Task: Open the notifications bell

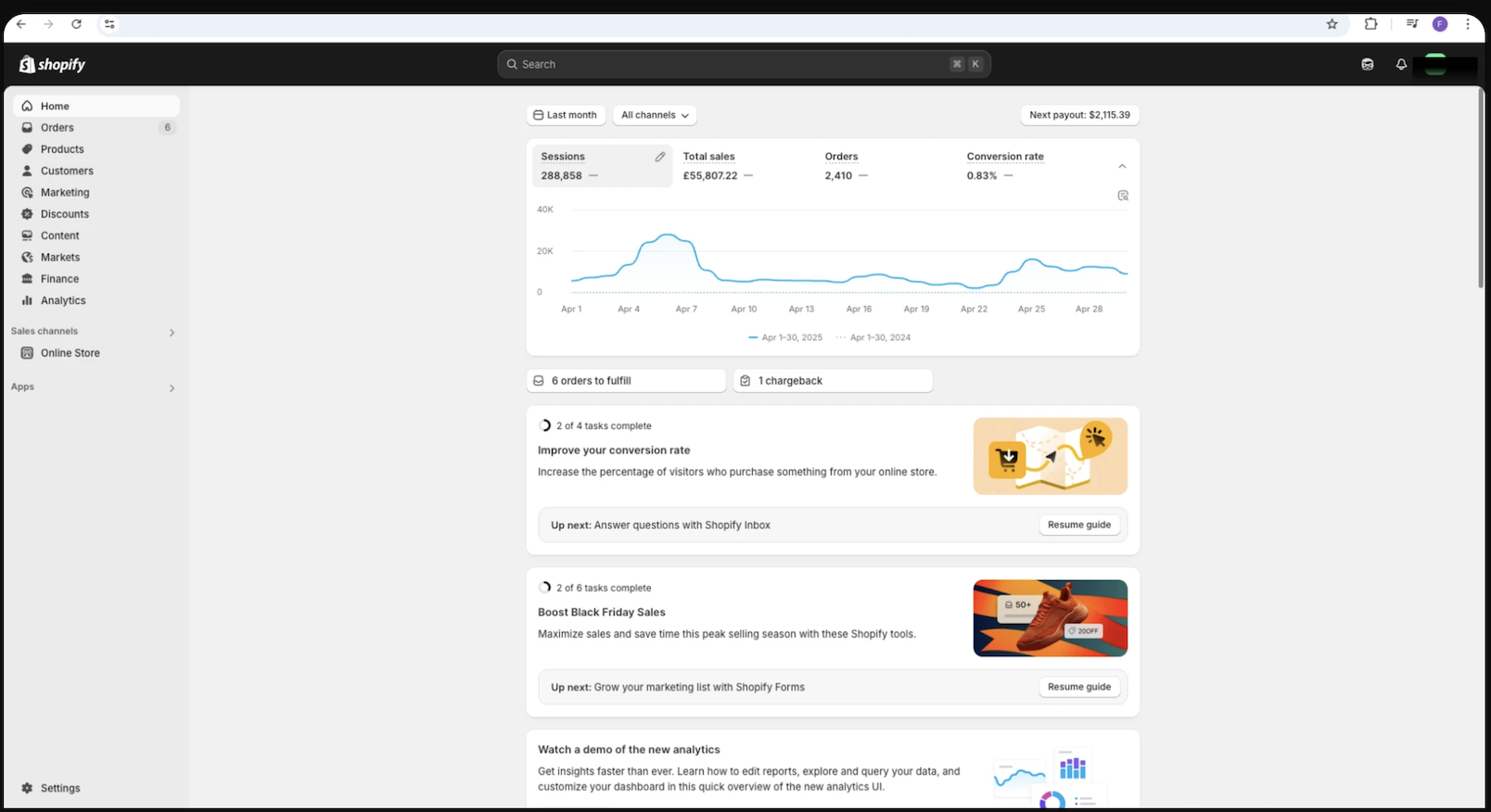Action: pos(1401,64)
